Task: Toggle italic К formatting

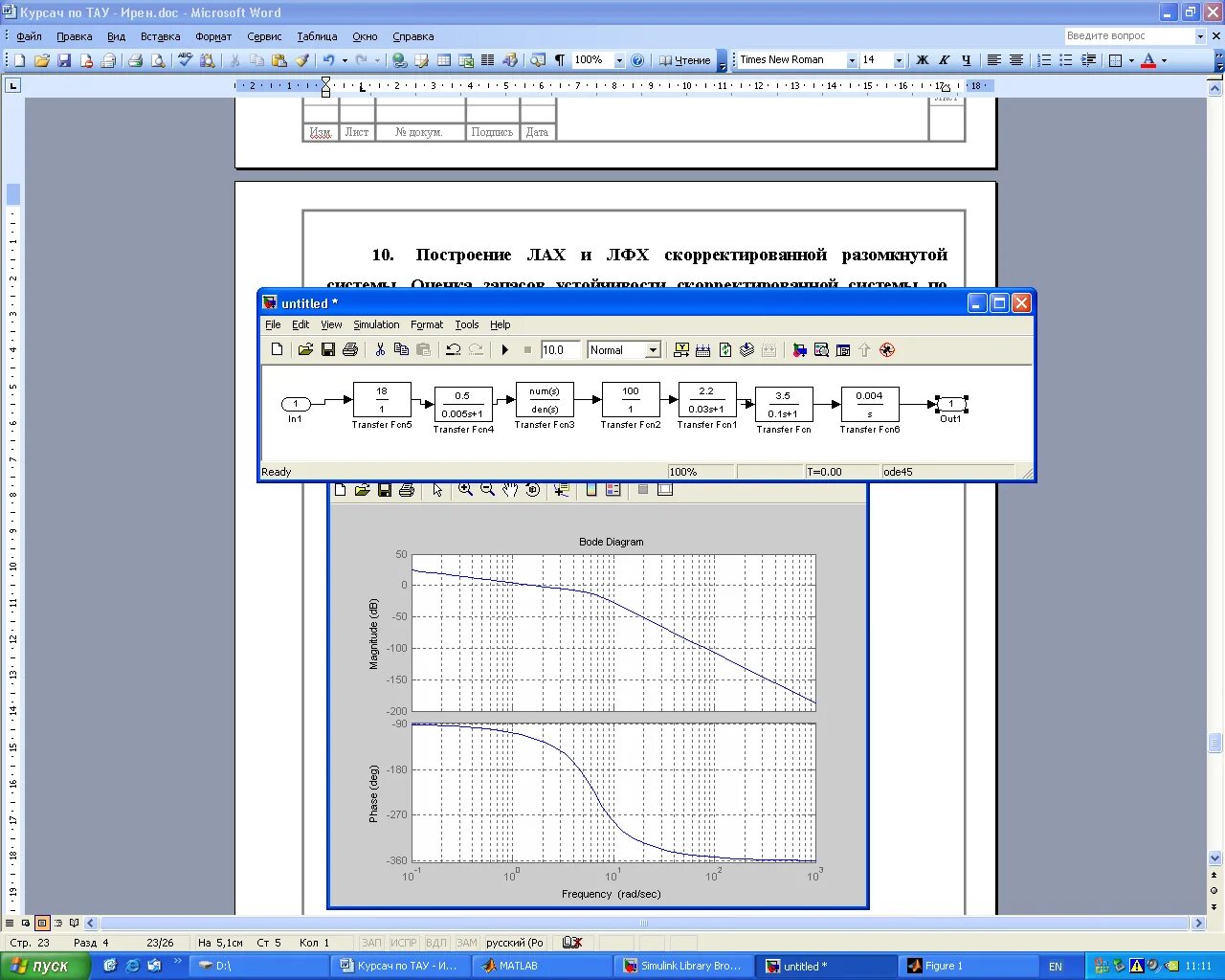Action: point(945,60)
